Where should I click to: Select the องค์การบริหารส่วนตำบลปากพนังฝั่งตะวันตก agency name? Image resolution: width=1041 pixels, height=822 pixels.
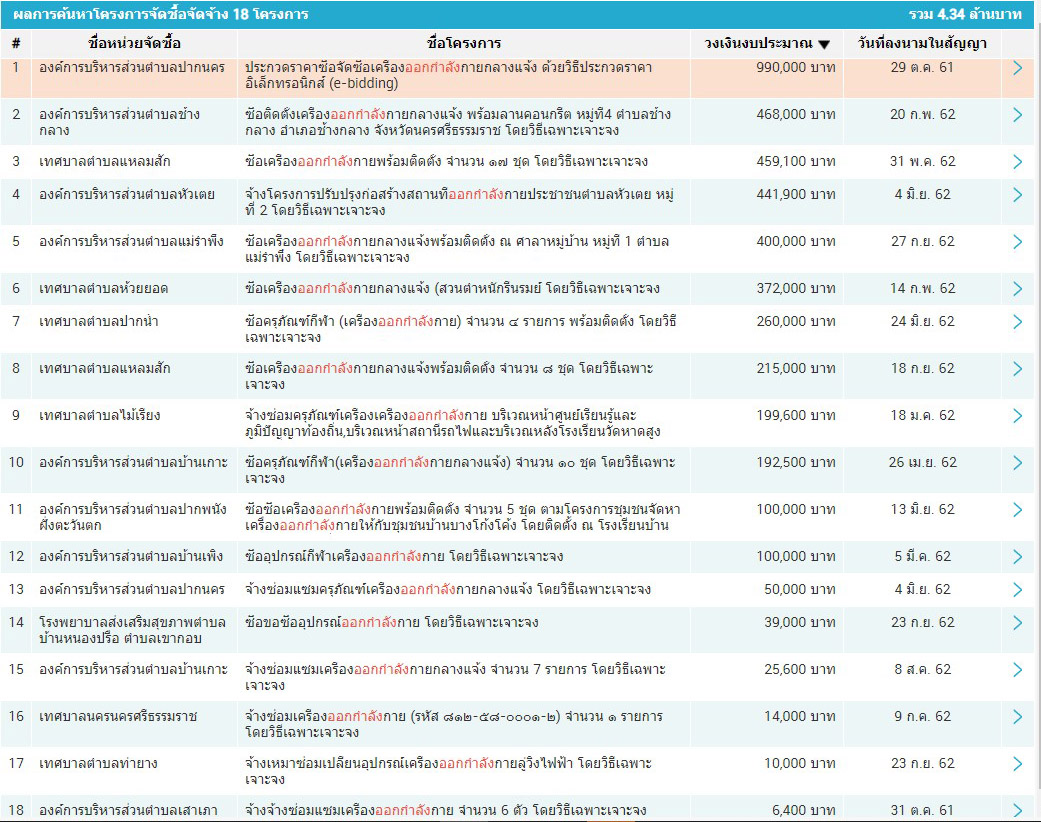point(132,517)
